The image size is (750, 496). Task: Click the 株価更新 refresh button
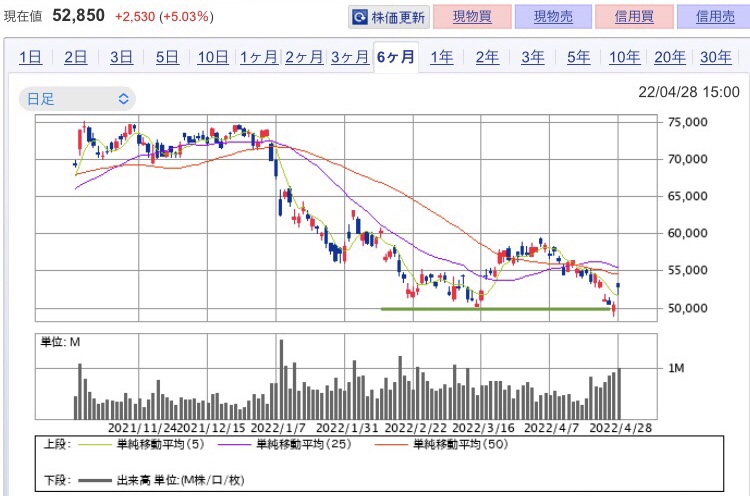coord(389,18)
